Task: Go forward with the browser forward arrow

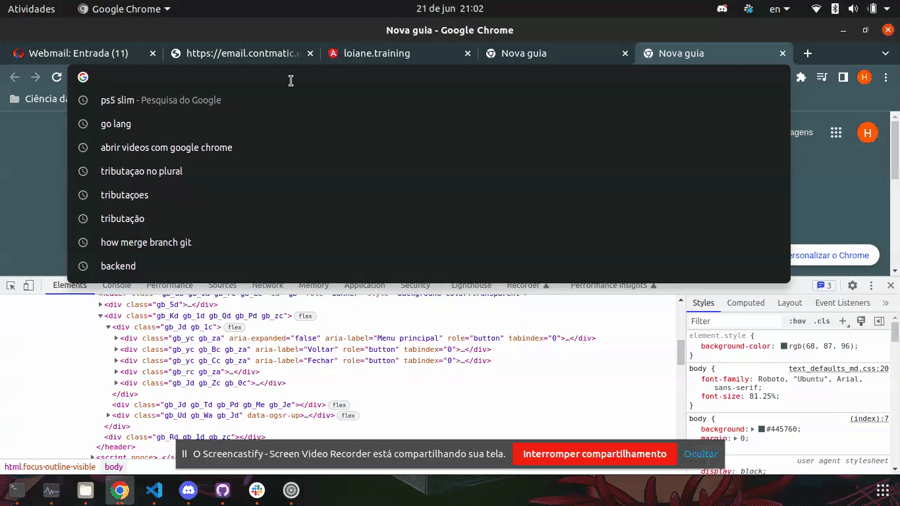Action: (x=36, y=77)
